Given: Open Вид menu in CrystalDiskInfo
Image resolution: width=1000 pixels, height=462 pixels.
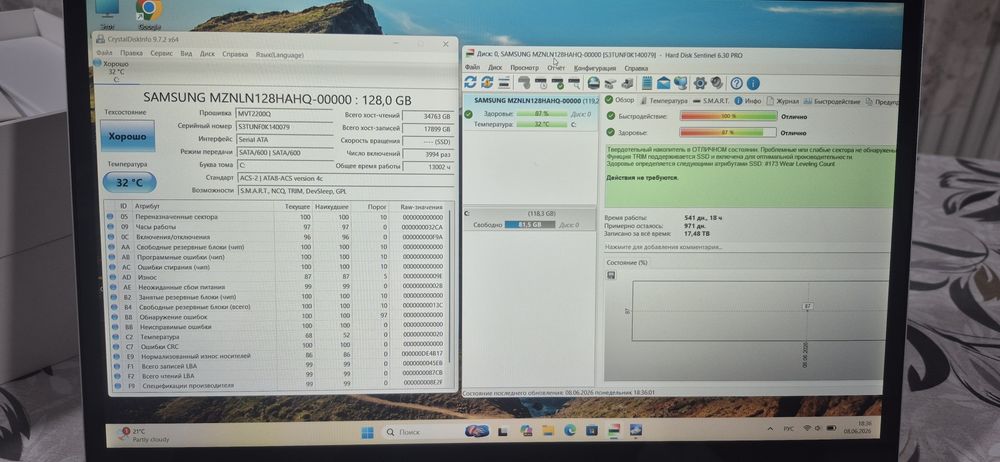Looking at the screenshot, I should click(186, 54).
